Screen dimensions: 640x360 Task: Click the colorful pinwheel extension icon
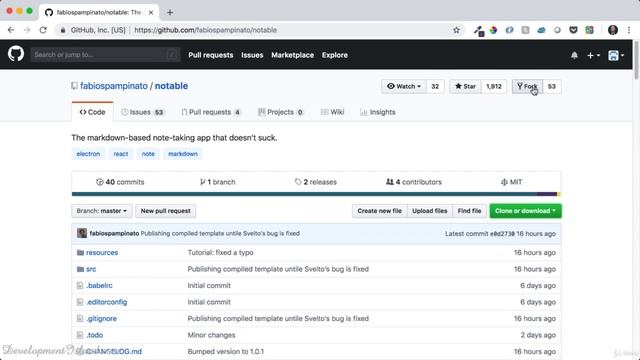click(x=493, y=30)
